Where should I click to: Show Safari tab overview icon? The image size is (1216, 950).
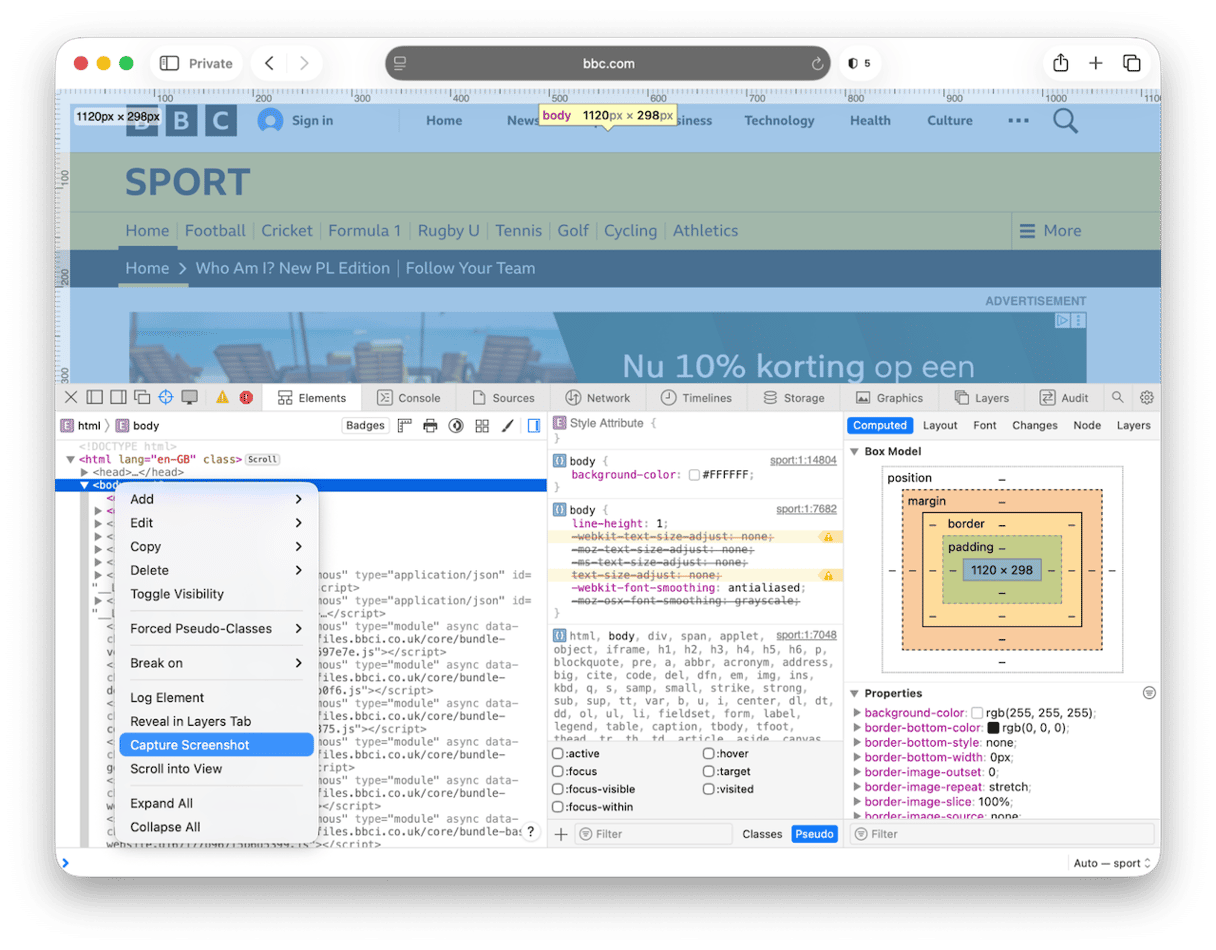coord(1132,63)
